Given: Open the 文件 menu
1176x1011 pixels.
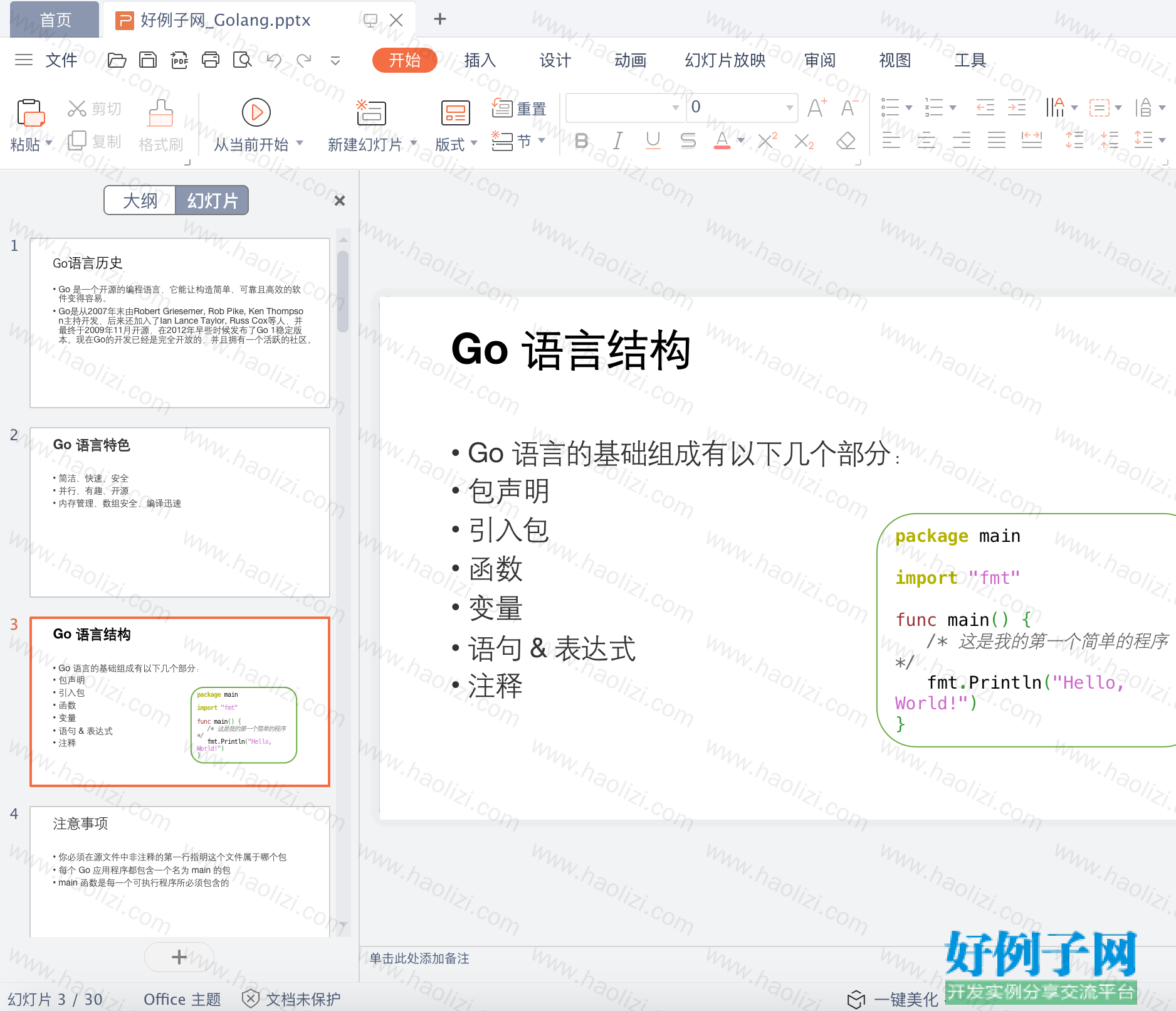Looking at the screenshot, I should tap(61, 60).
